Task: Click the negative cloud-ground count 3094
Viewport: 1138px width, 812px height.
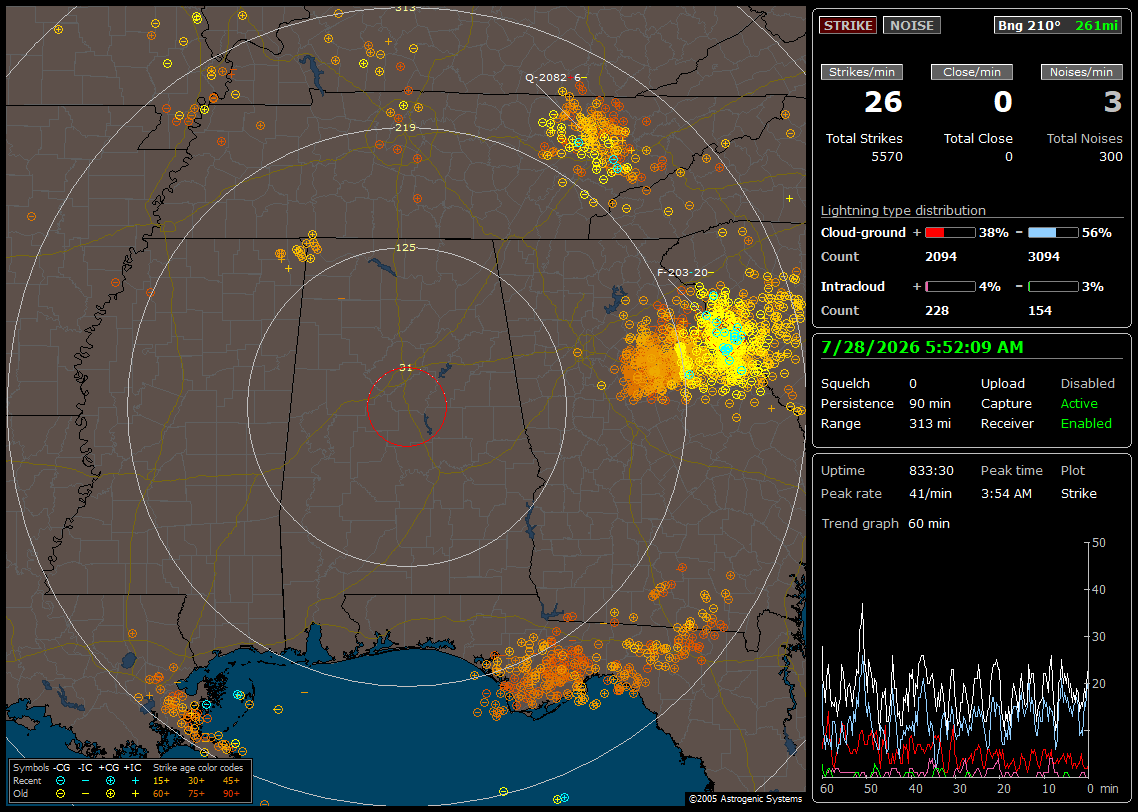Action: click(x=1044, y=257)
